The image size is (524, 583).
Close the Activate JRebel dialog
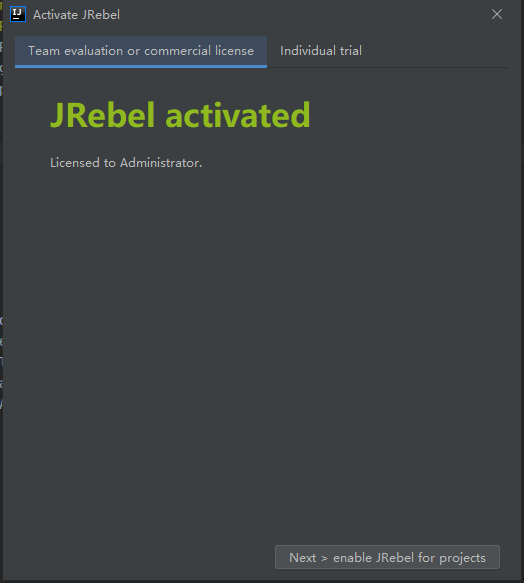(497, 15)
